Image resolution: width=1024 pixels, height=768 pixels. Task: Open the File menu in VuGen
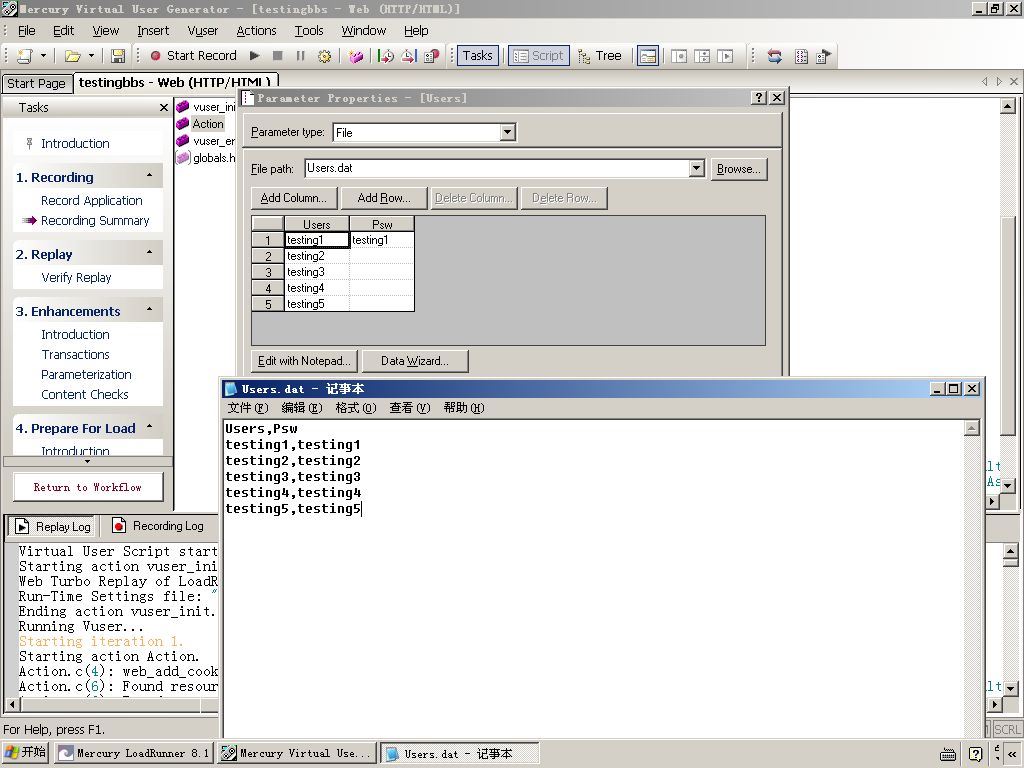[27, 31]
